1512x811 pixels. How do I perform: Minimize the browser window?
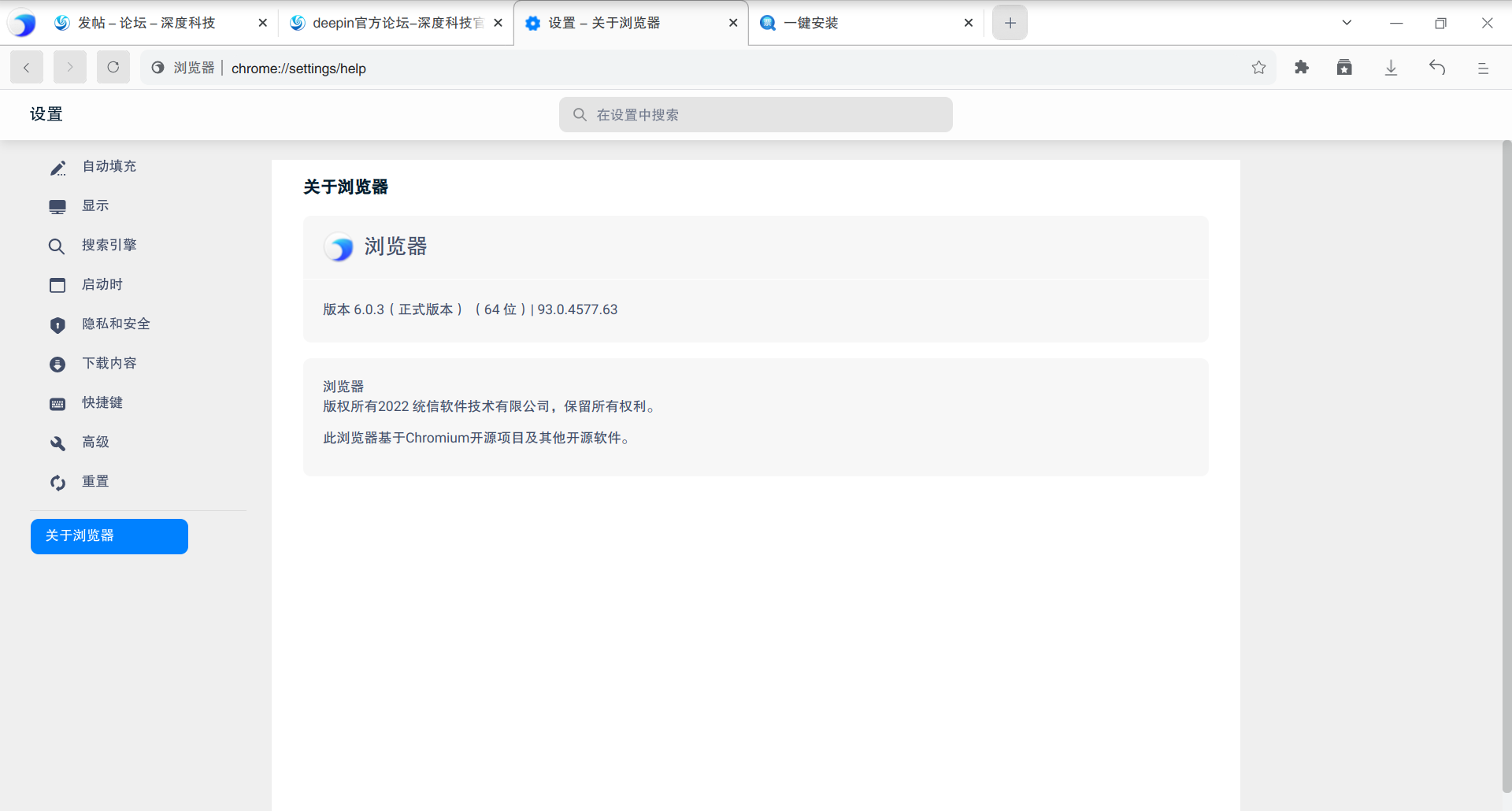pyautogui.click(x=1396, y=23)
